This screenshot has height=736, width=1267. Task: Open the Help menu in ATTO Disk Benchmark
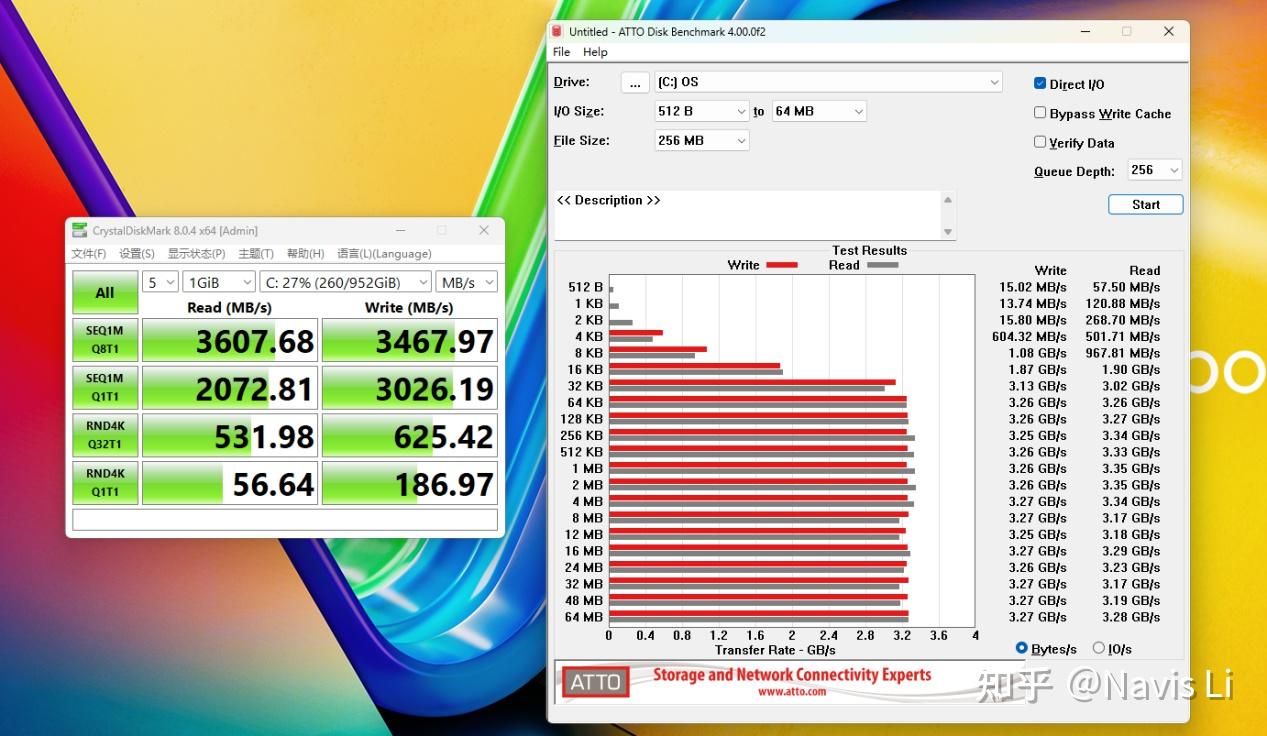pyautogui.click(x=595, y=52)
